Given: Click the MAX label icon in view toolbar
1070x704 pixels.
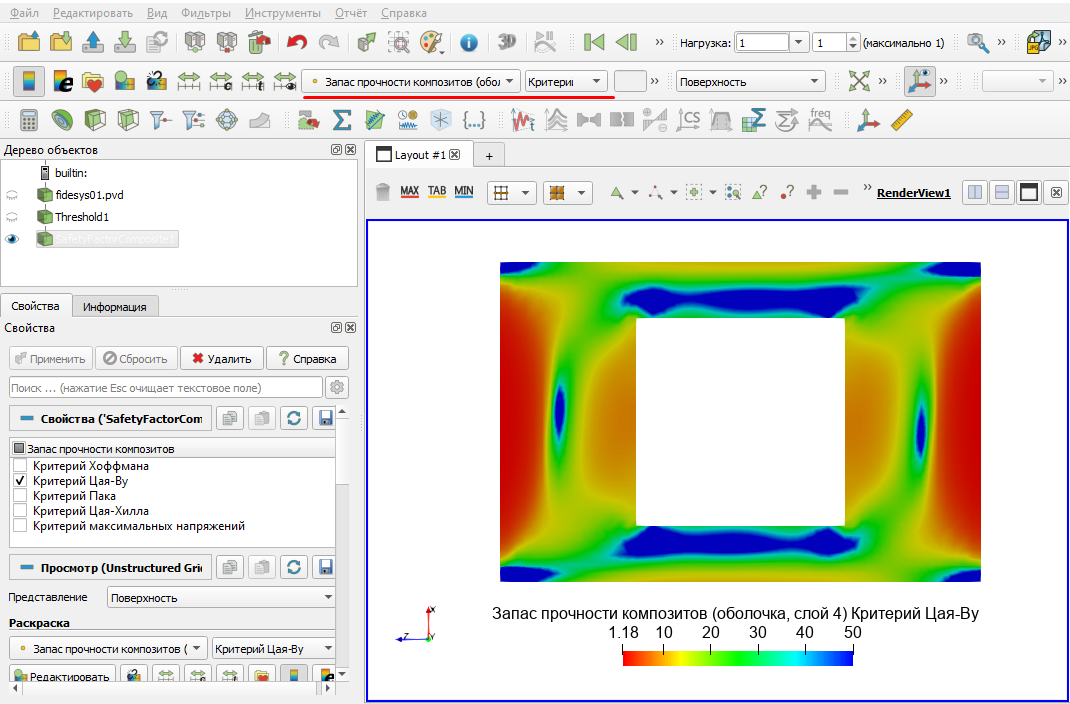Looking at the screenshot, I should (409, 192).
